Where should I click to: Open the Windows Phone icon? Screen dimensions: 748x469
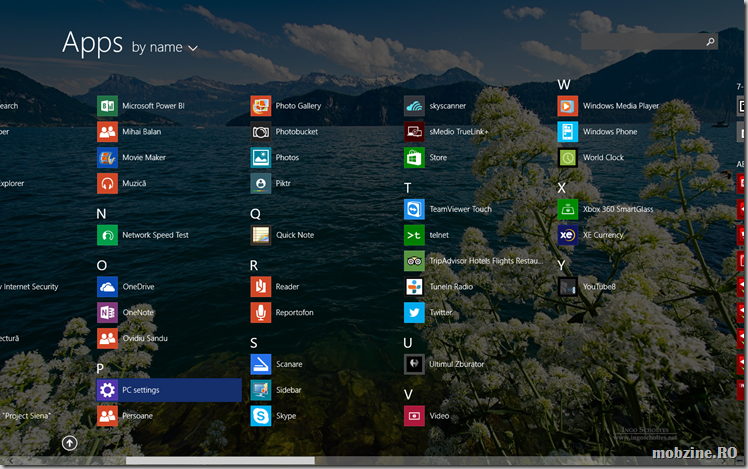click(568, 132)
